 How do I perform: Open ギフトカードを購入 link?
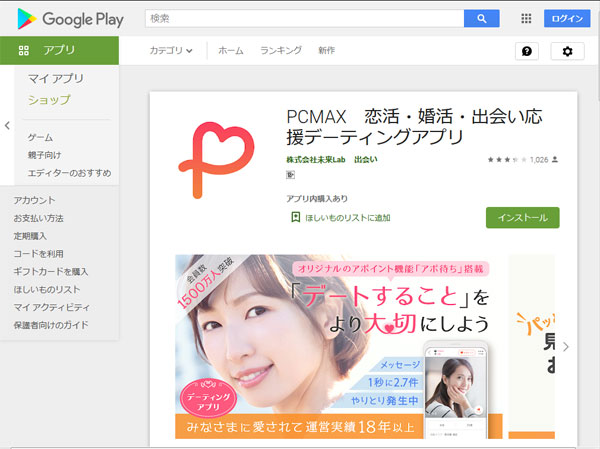click(x=51, y=271)
